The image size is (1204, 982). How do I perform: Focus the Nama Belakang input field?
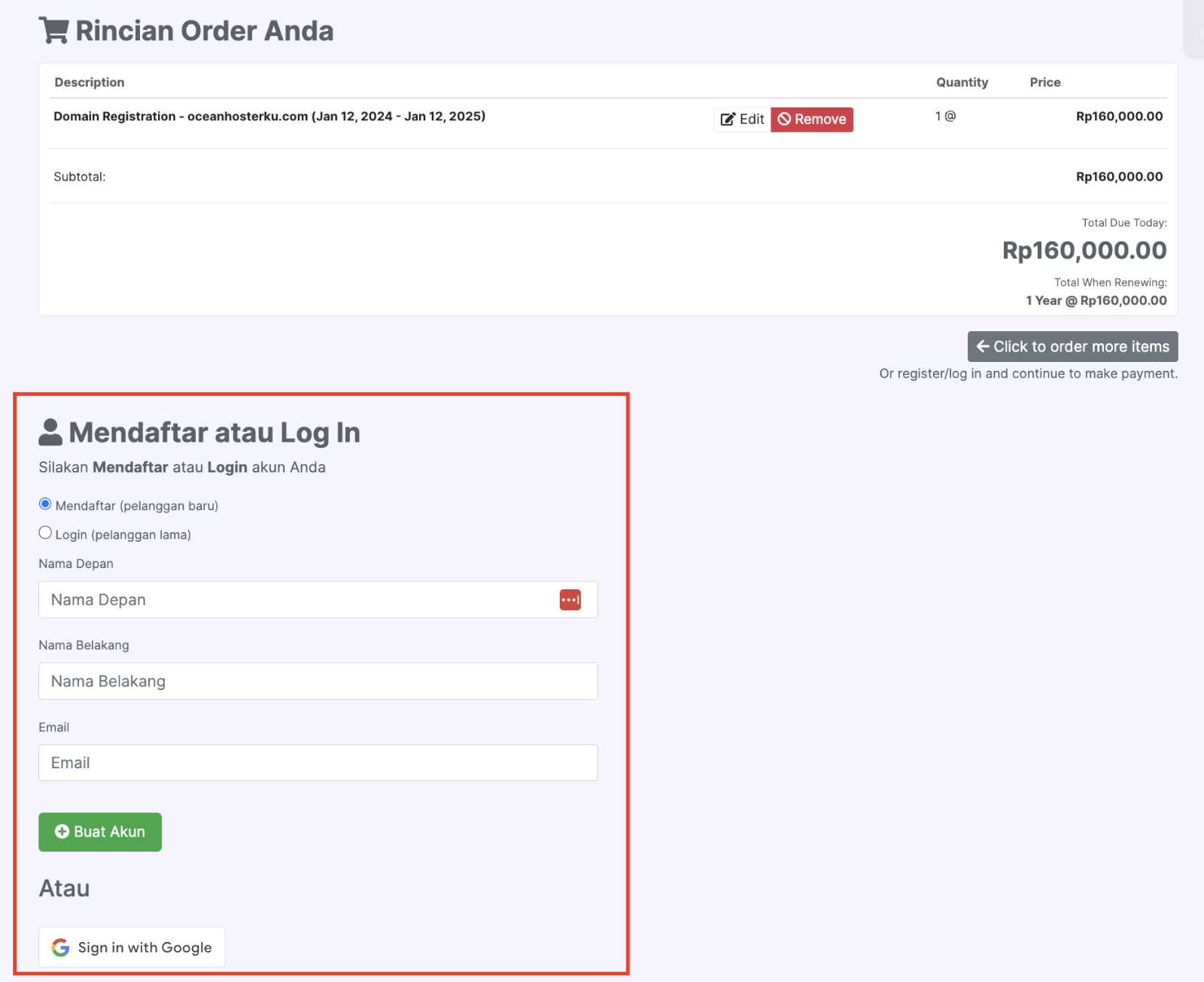click(x=318, y=681)
